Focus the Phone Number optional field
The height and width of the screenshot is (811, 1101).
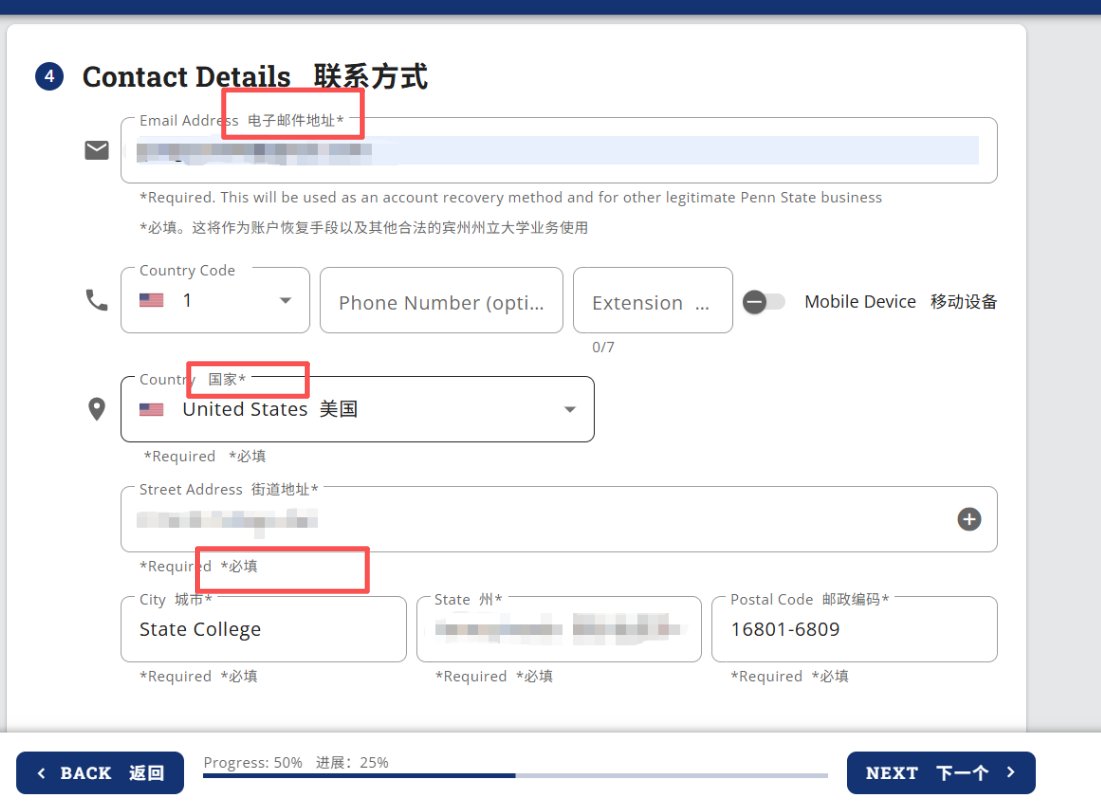442,301
